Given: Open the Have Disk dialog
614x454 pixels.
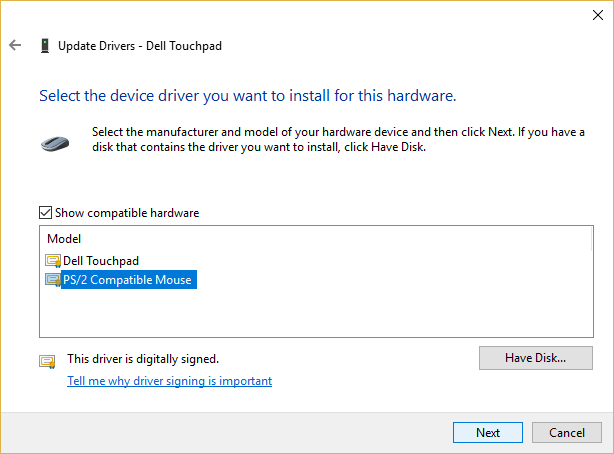Looking at the screenshot, I should click(x=536, y=358).
